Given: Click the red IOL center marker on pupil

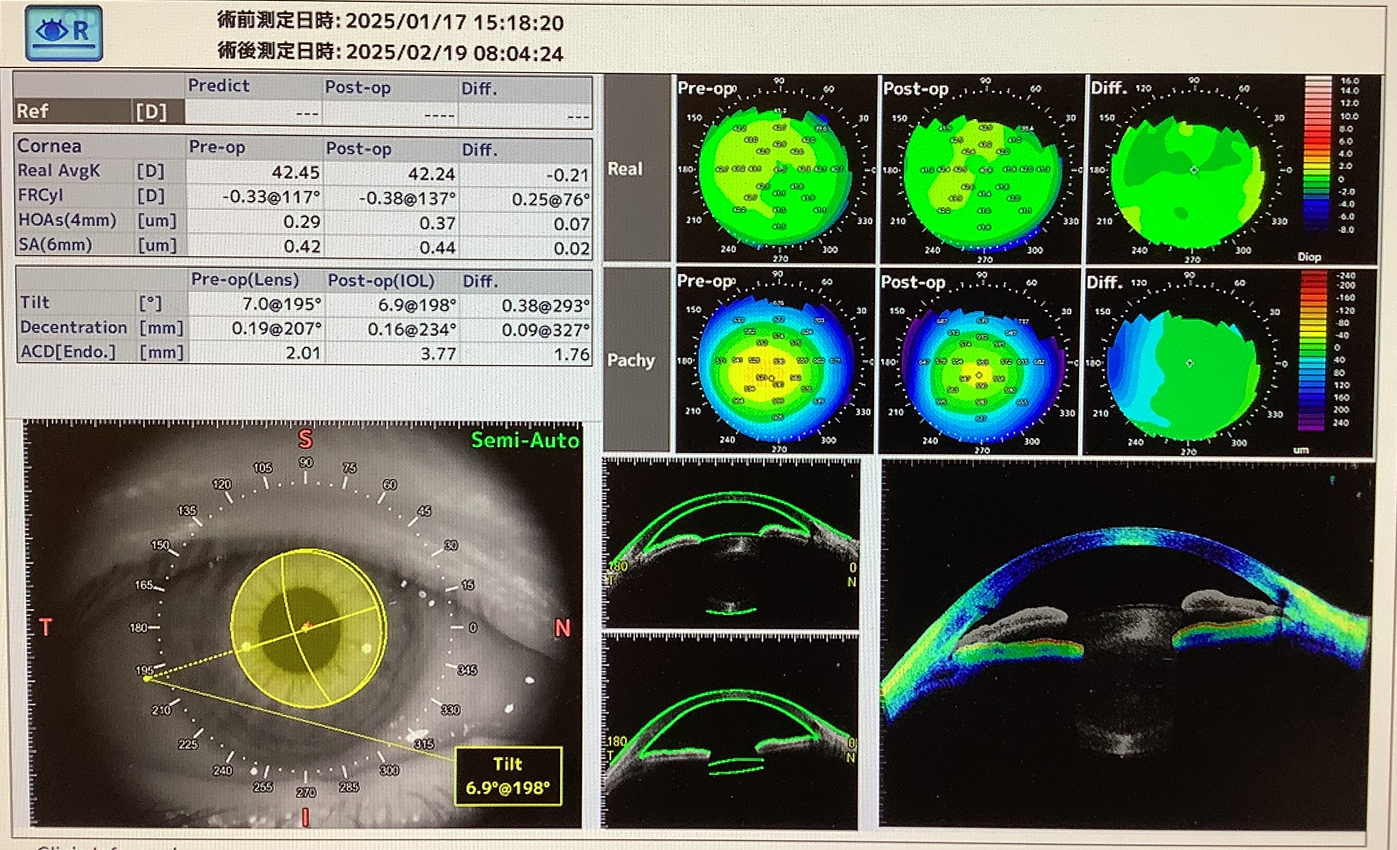Looking at the screenshot, I should pyautogui.click(x=307, y=626).
